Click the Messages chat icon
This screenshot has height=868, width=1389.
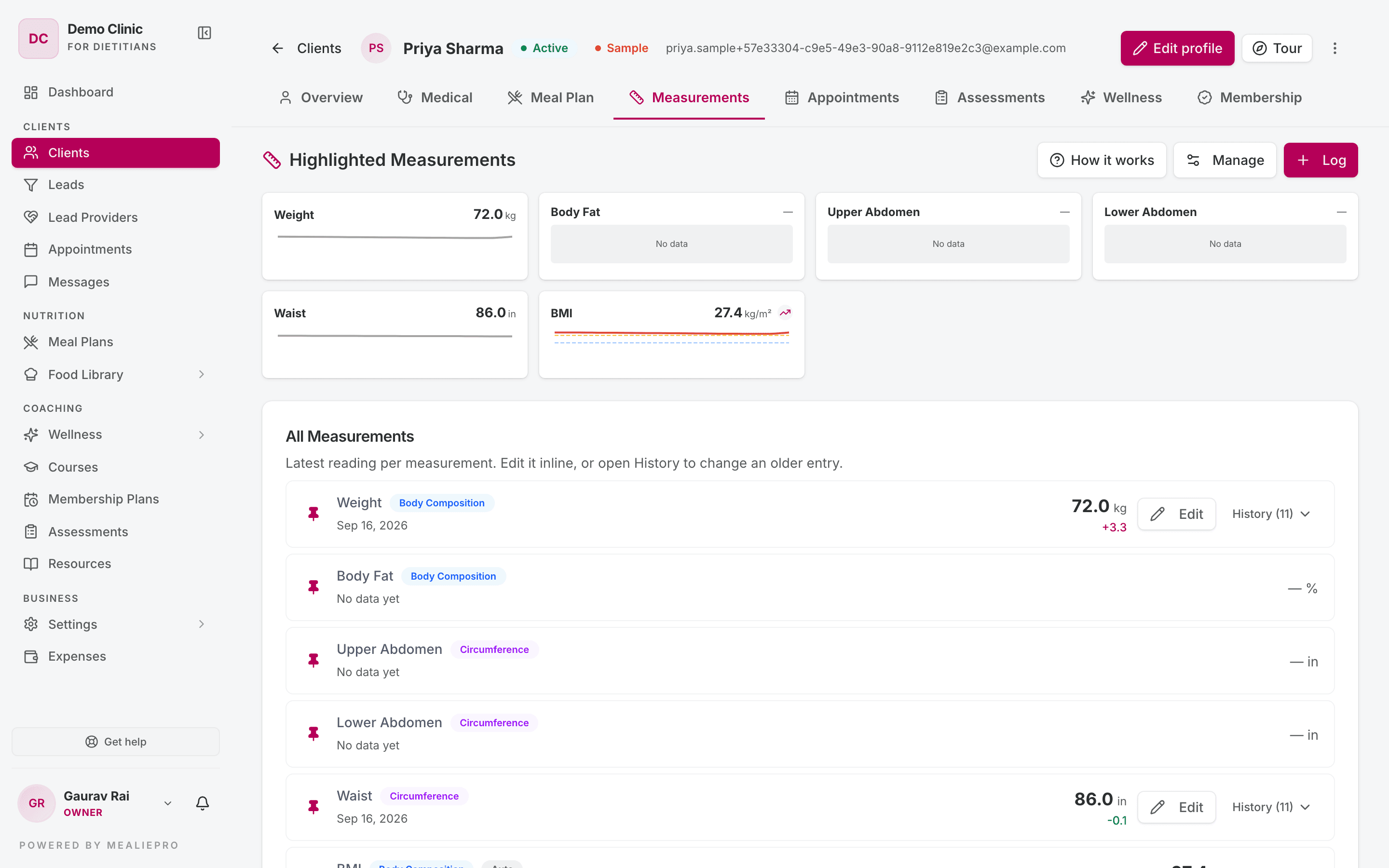pyautogui.click(x=31, y=282)
